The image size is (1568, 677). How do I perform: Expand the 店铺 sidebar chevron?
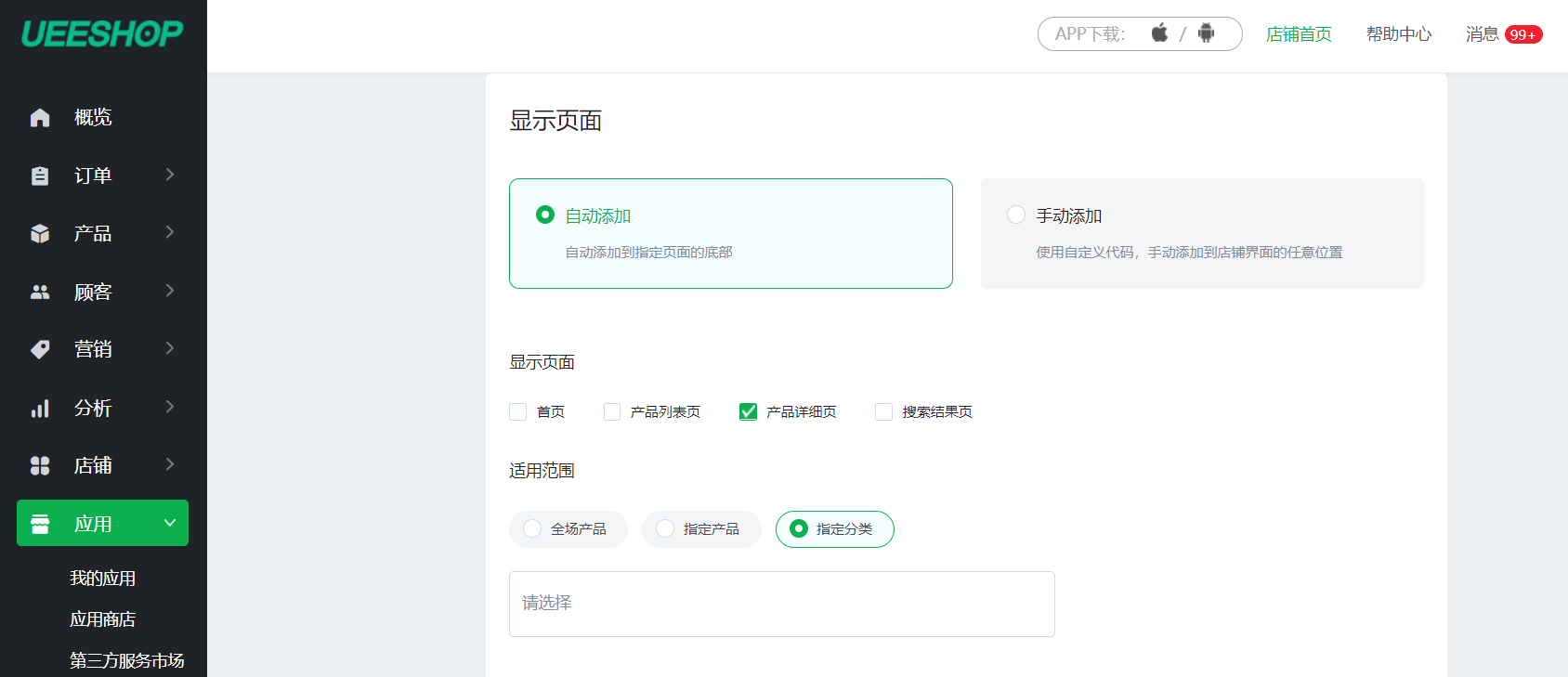coord(170,464)
